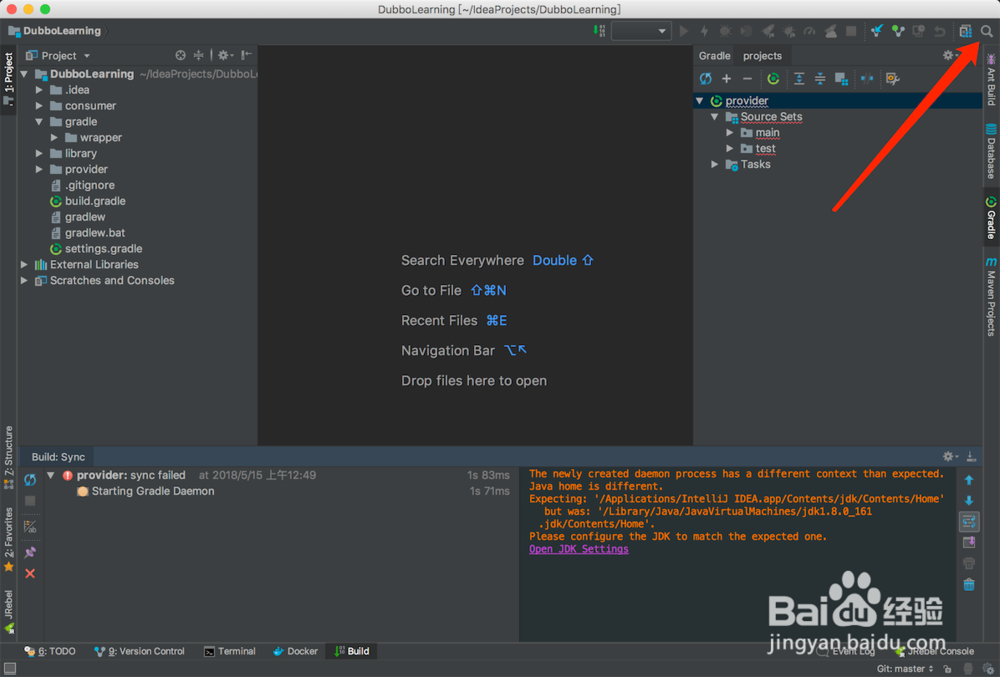
Task: Toggle view mode icon in Build panel
Action: pos(30,527)
